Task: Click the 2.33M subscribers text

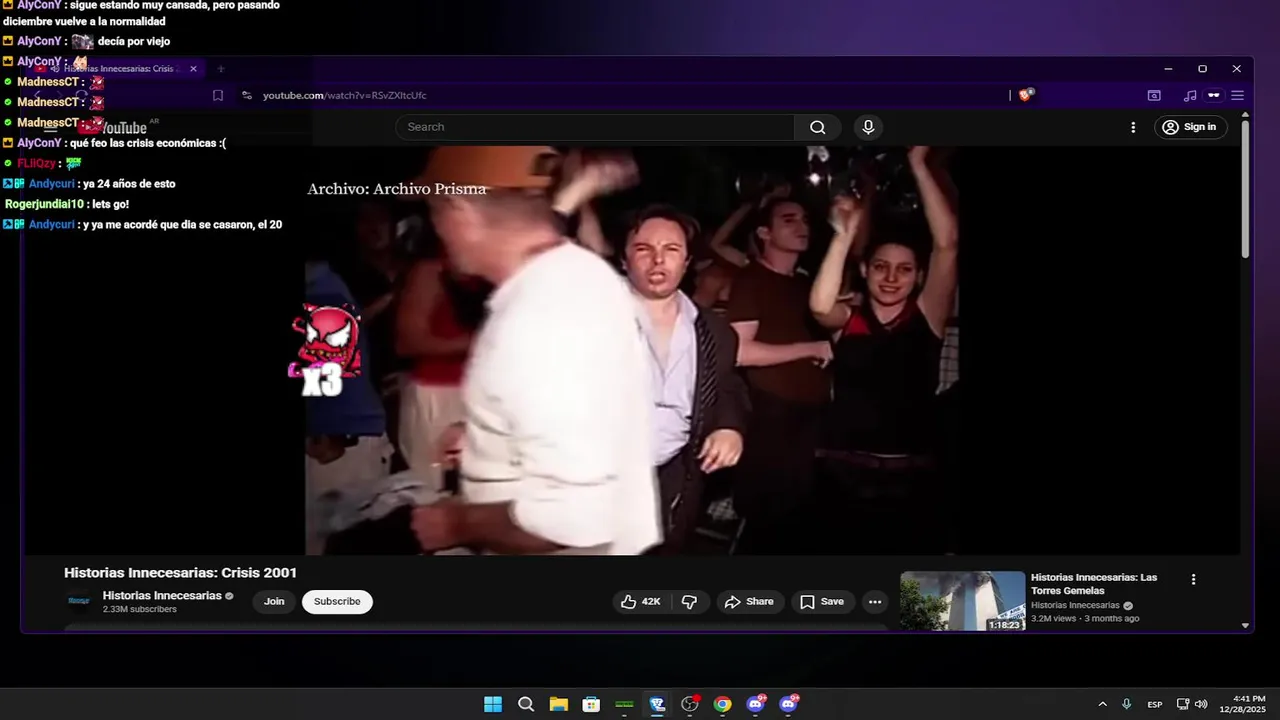Action: pos(139,609)
